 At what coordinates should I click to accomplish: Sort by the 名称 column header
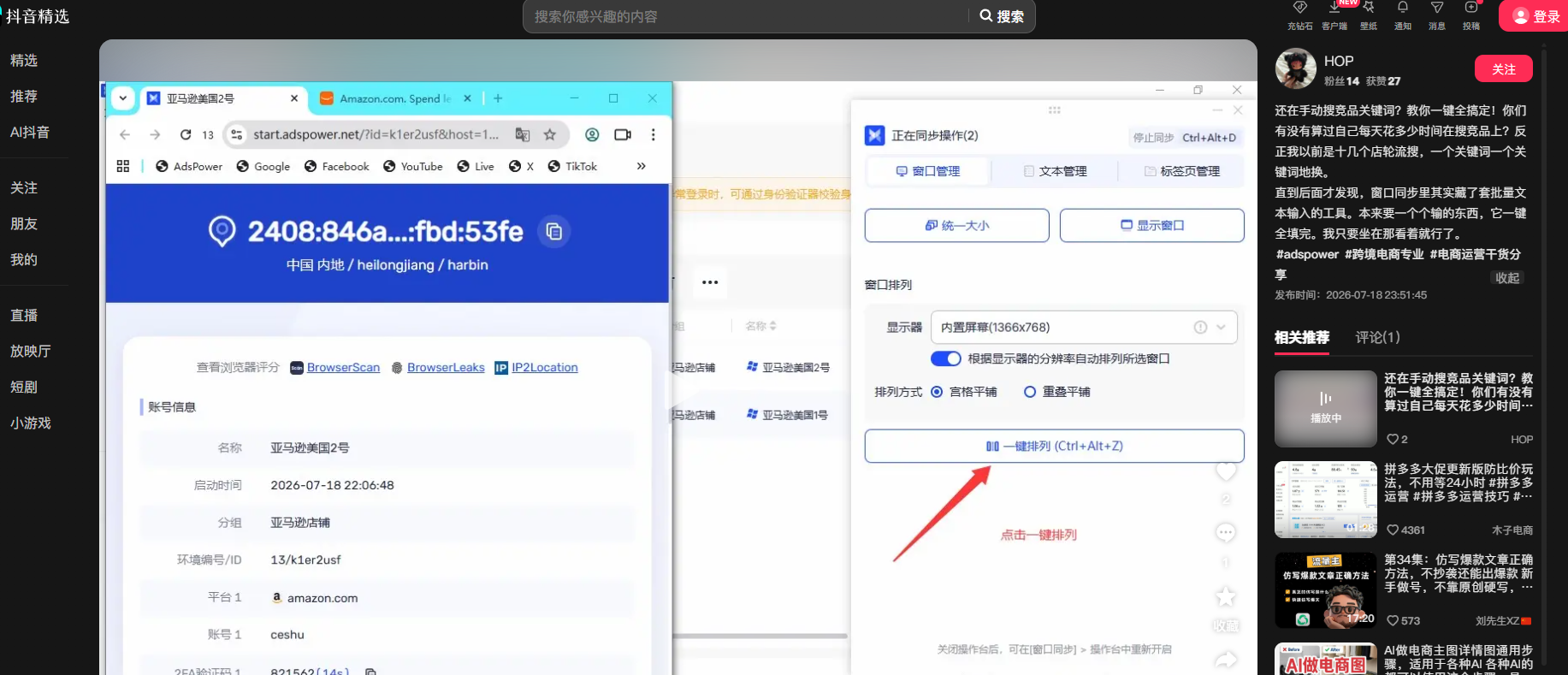[x=760, y=326]
